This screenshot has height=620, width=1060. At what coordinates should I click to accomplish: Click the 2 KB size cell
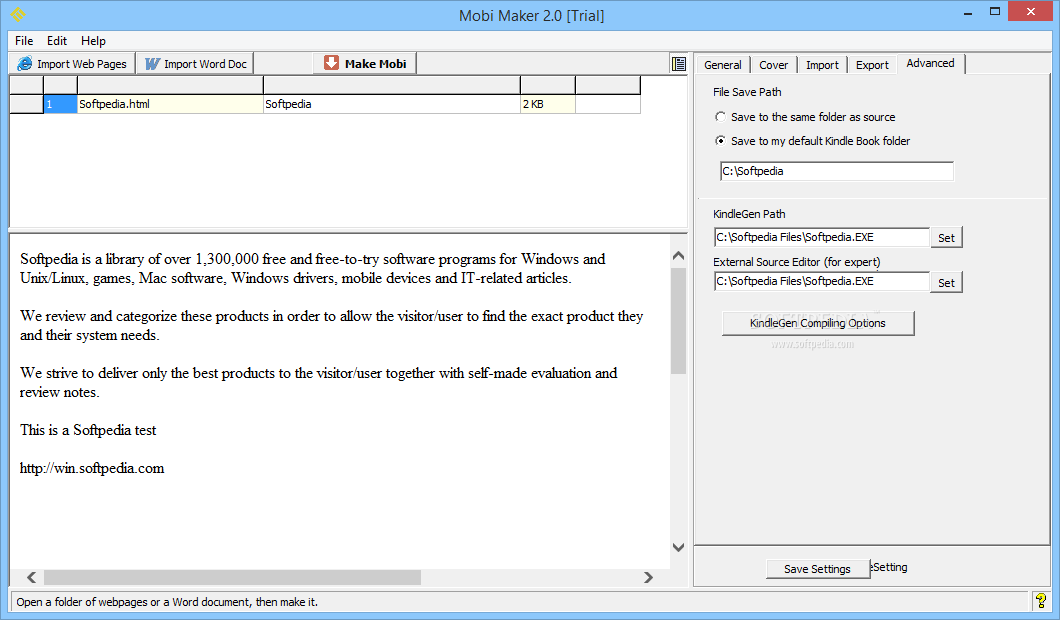548,104
